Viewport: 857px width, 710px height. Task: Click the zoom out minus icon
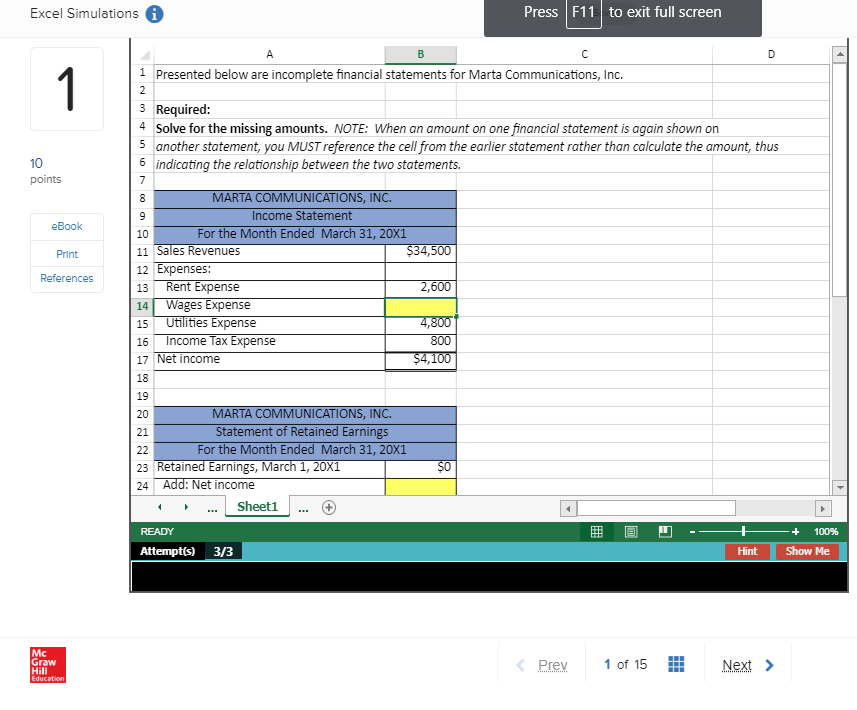tap(692, 532)
